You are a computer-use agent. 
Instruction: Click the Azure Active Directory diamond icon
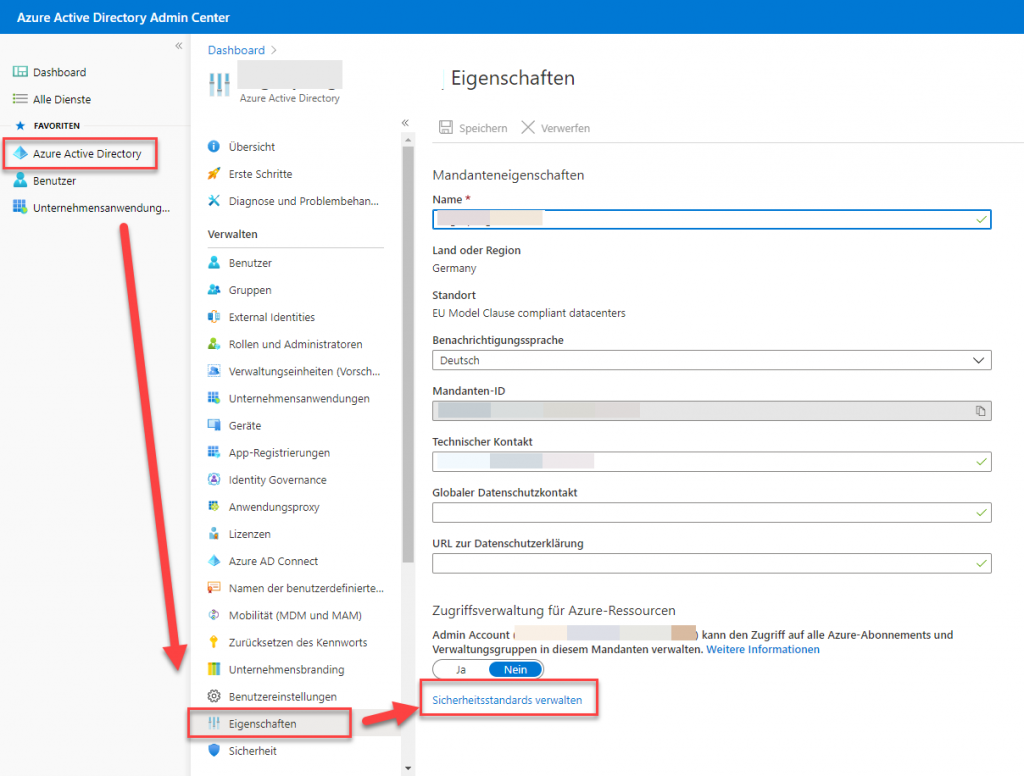click(20, 154)
